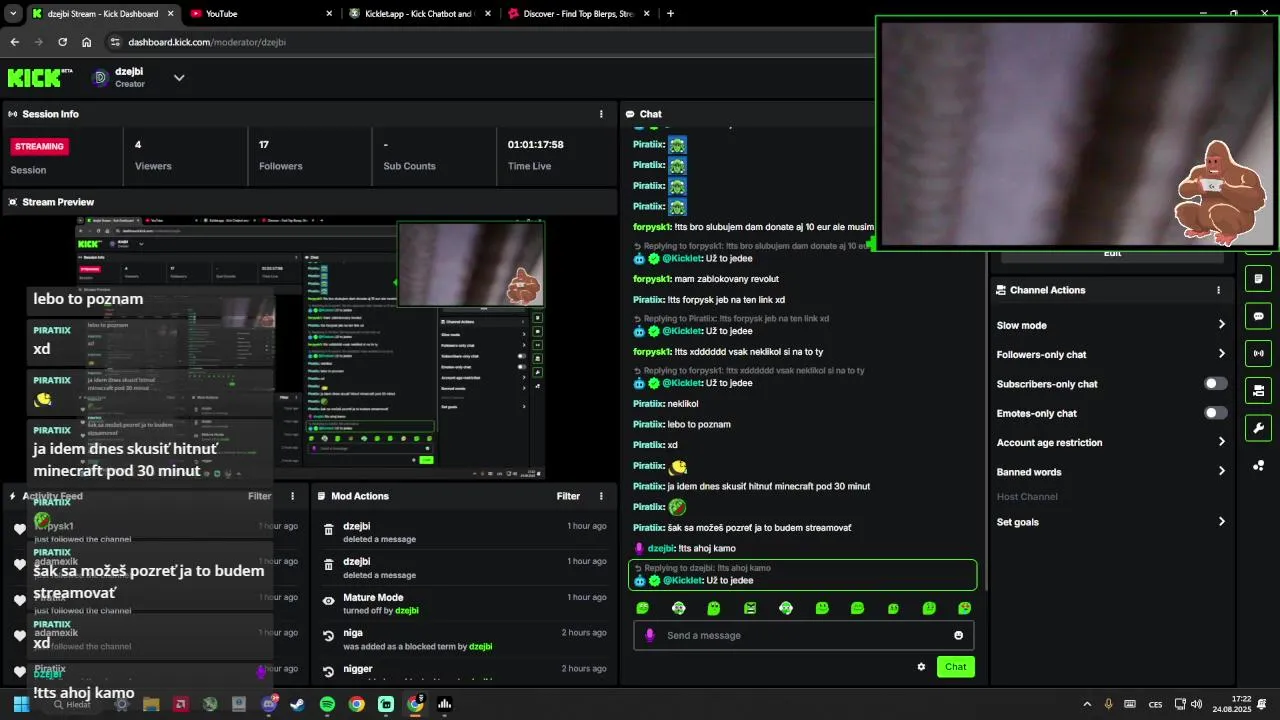Open a new browser tab
Screen dimensions: 1280x720
point(670,14)
